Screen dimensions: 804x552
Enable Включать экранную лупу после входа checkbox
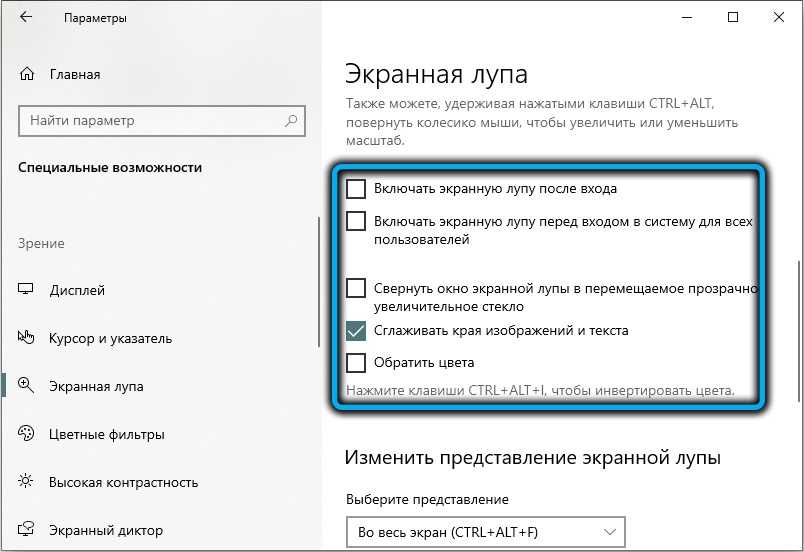pos(356,188)
